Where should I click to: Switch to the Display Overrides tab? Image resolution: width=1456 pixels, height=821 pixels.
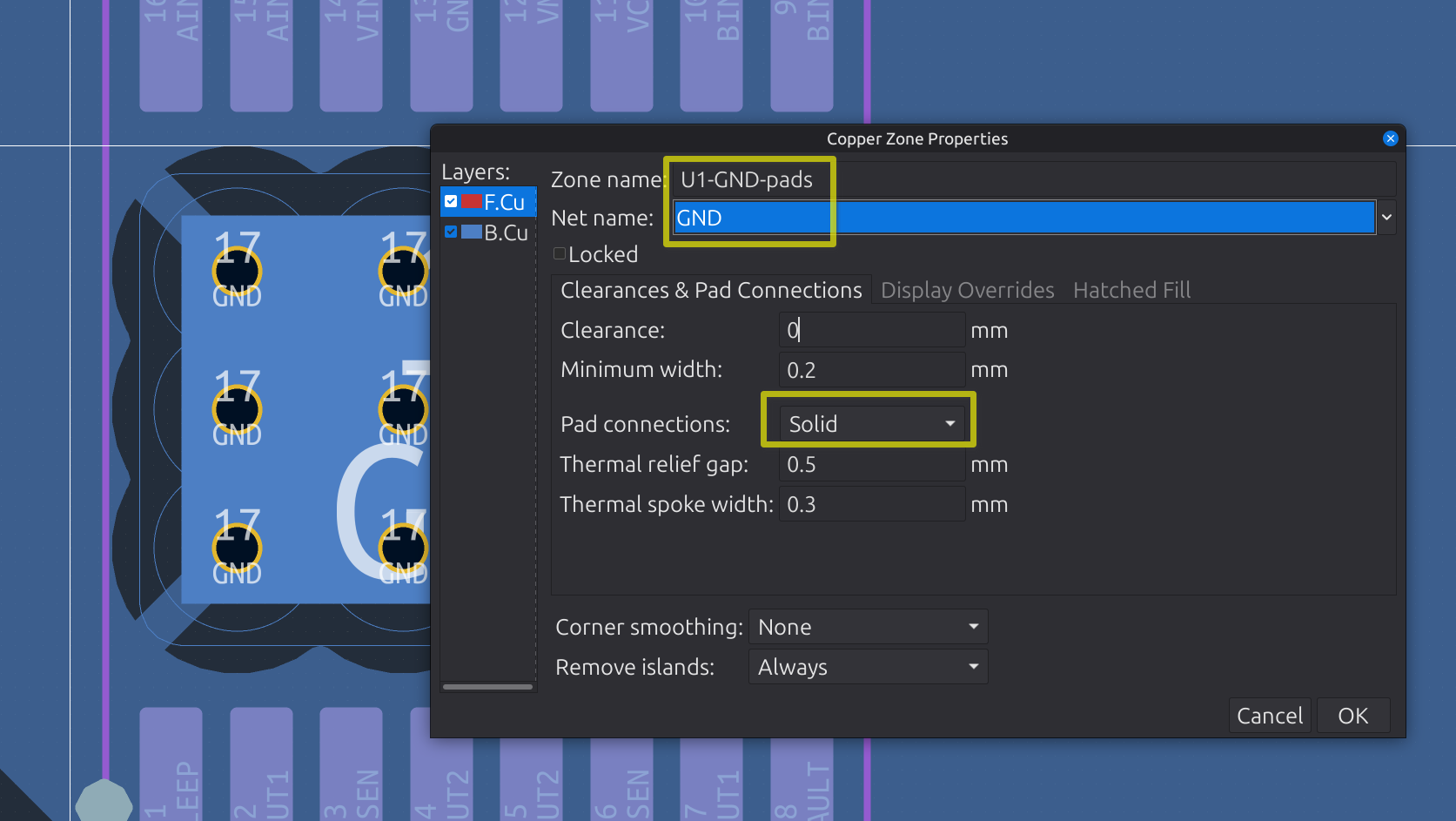point(967,290)
